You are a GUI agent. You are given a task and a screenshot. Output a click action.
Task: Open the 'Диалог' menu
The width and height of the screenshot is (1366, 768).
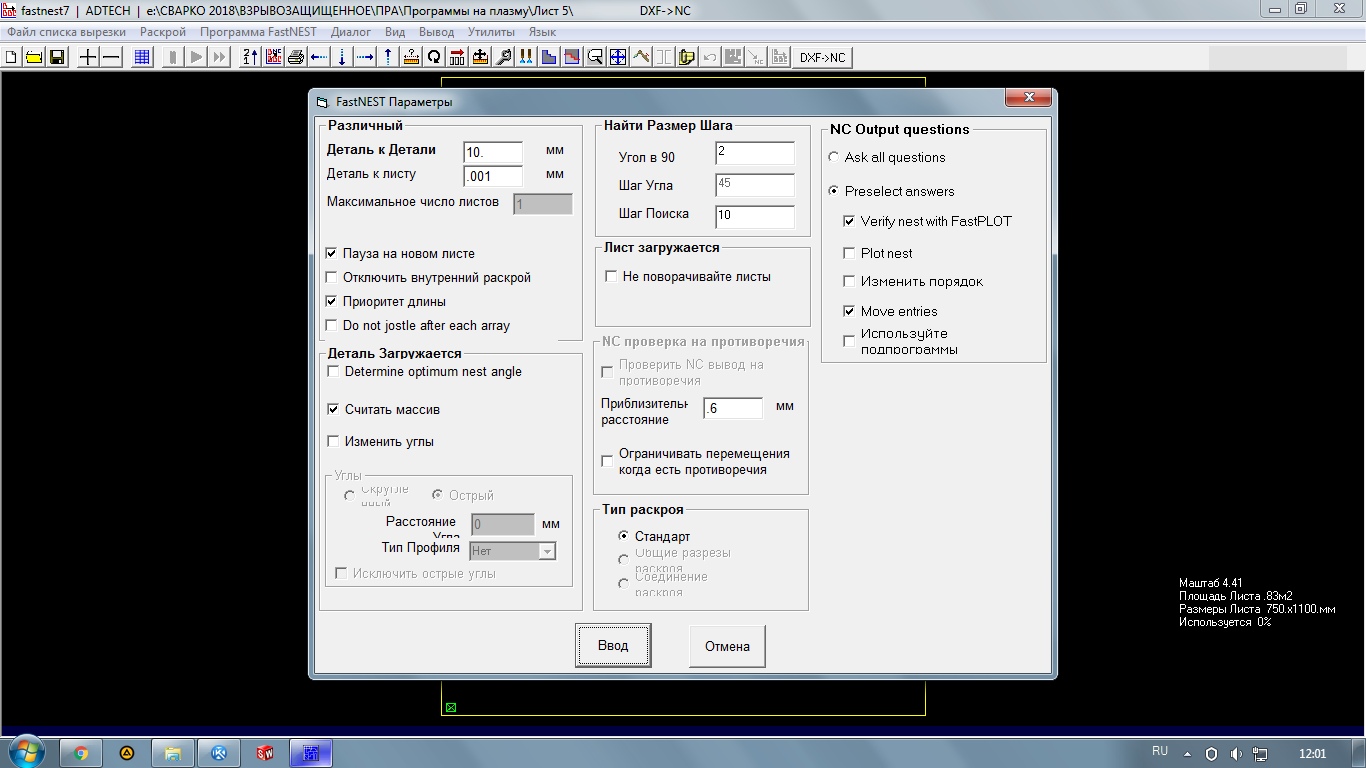[x=351, y=32]
